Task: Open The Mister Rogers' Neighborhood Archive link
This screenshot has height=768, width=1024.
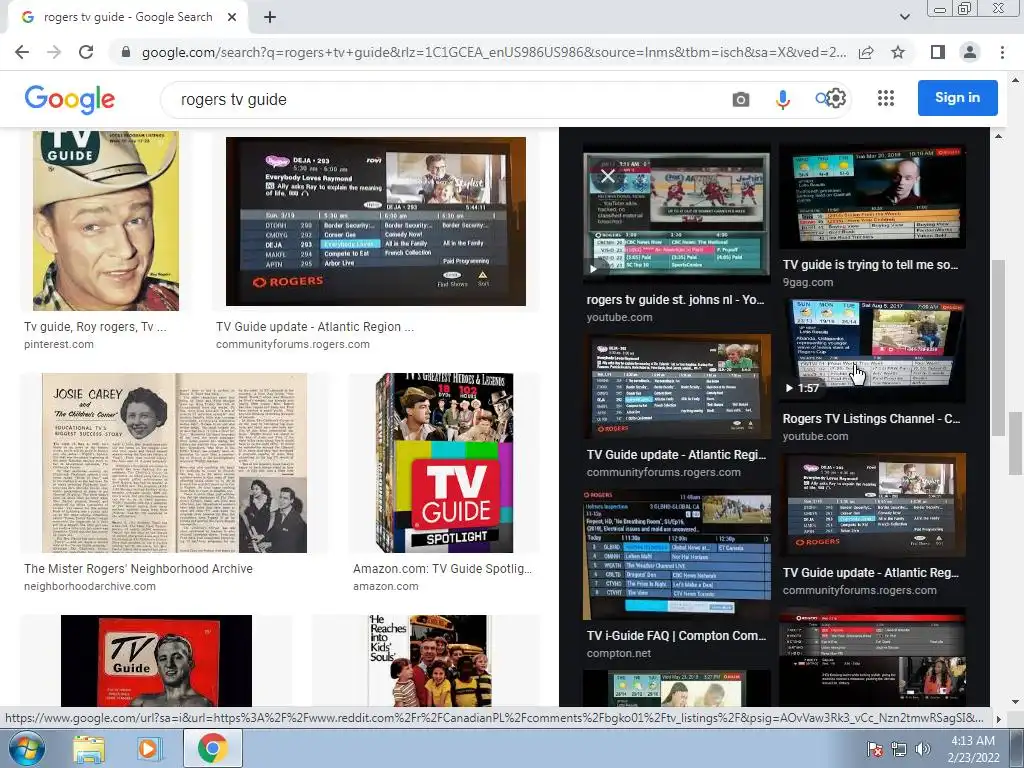Action: pyautogui.click(x=138, y=569)
